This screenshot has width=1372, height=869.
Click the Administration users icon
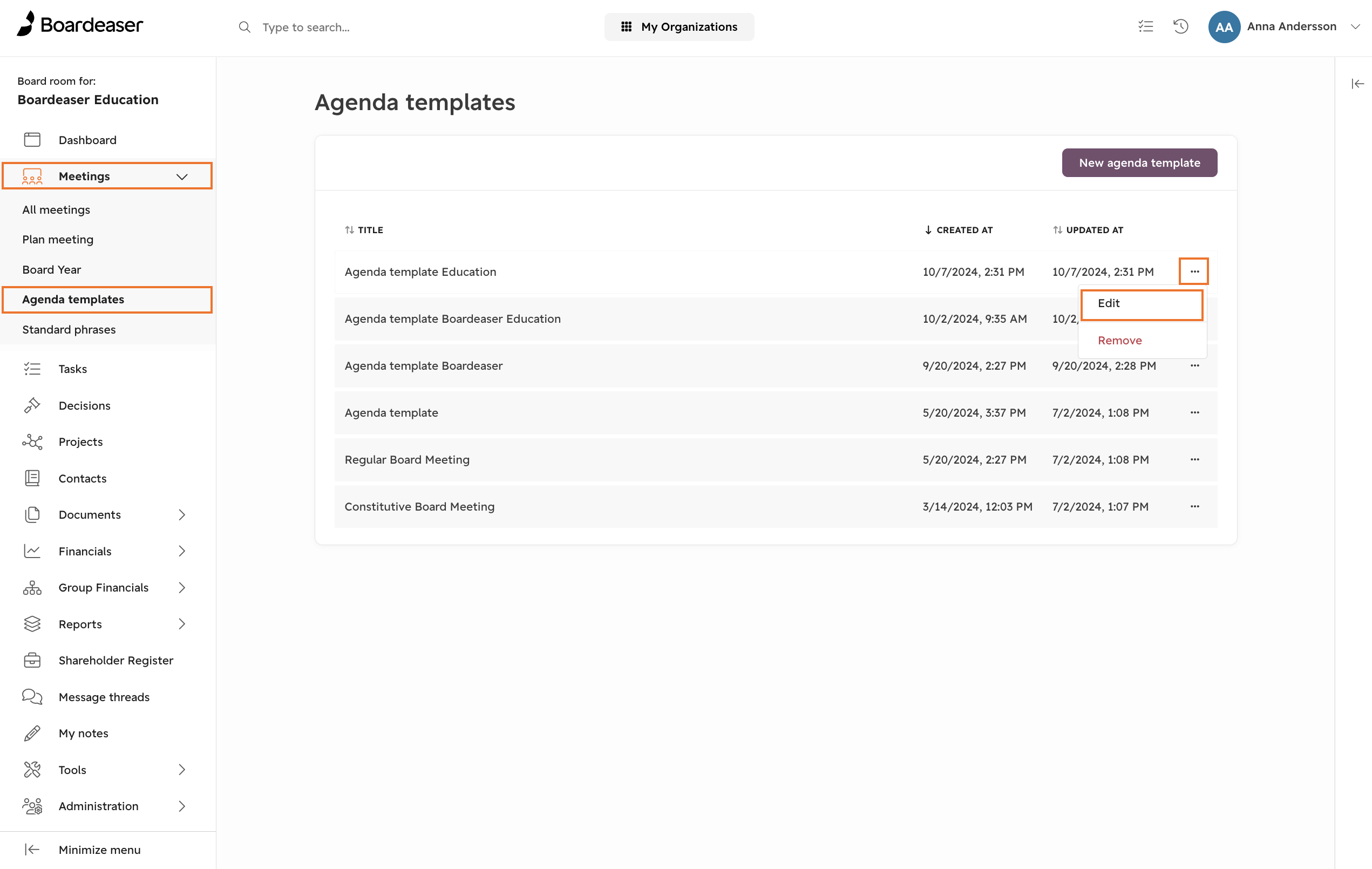click(x=32, y=806)
